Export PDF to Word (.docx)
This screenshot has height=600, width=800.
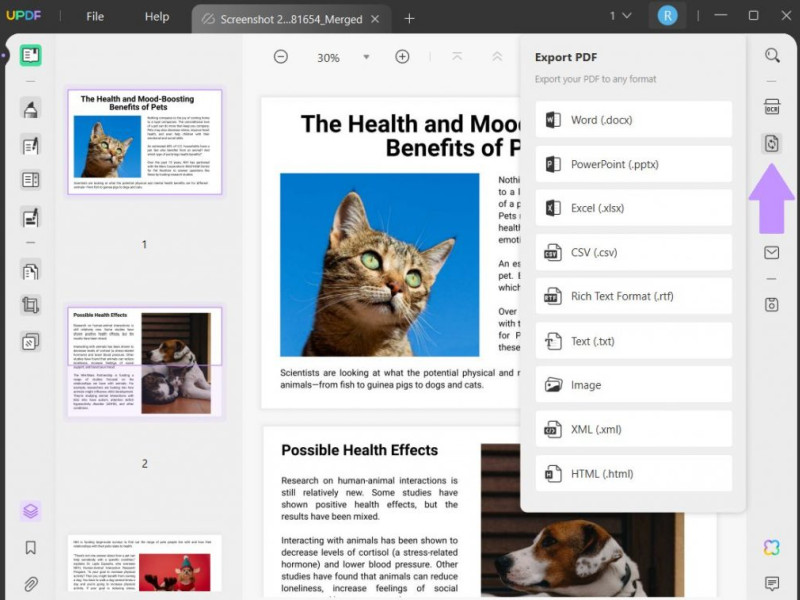coord(634,120)
